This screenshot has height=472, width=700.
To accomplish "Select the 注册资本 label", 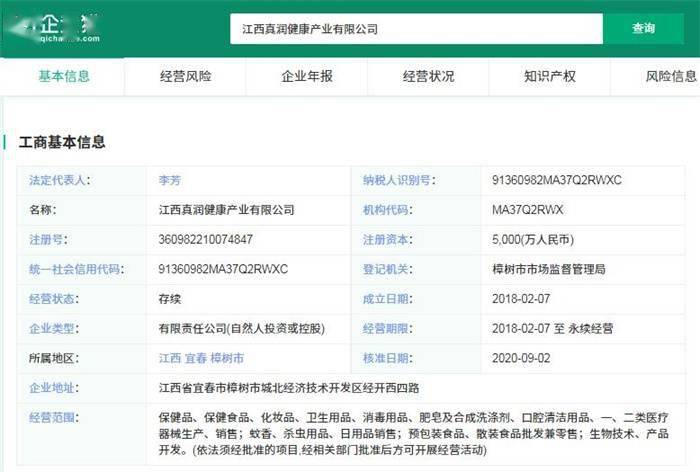I will click(388, 239).
